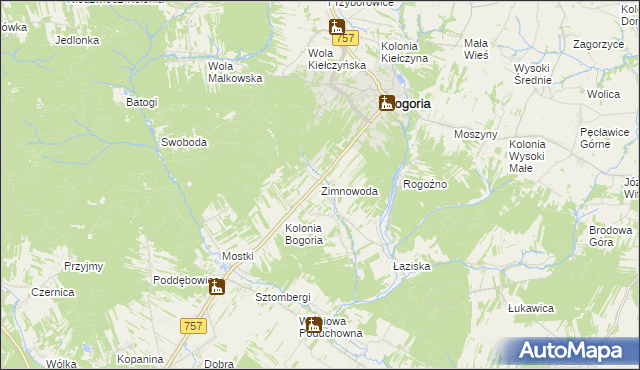Viewport: 640px width, 370px height.
Task: Select the Brodowa Góra label
Action: point(610,236)
